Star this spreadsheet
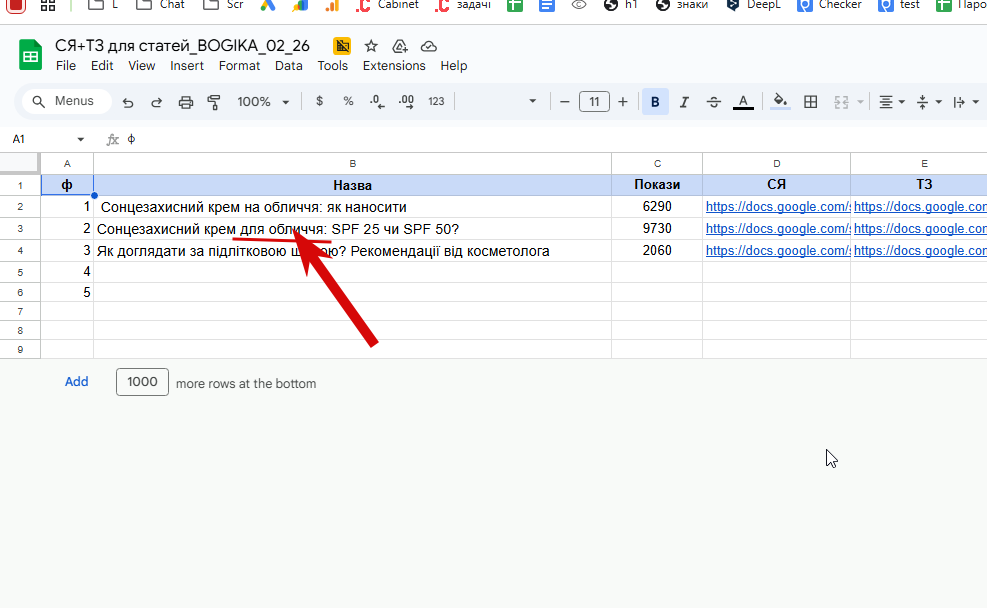Screen dimensions: 987x608 tap(371, 46)
